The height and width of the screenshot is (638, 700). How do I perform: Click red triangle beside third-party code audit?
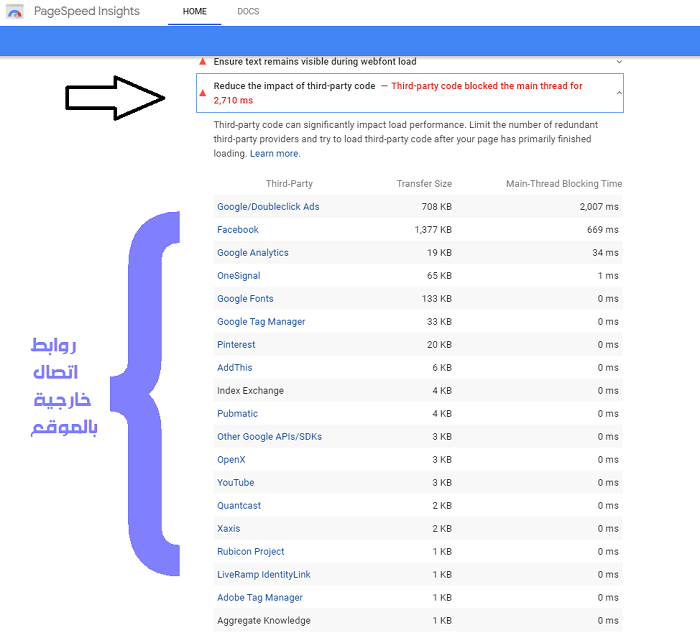(203, 93)
